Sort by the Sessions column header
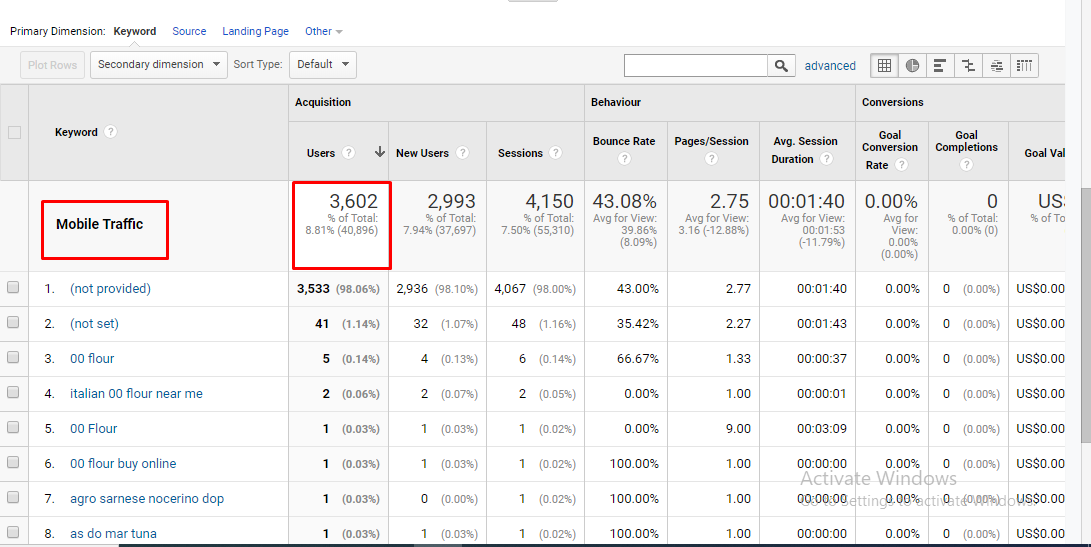Image resolution: width=1091 pixels, height=547 pixels. [520, 153]
